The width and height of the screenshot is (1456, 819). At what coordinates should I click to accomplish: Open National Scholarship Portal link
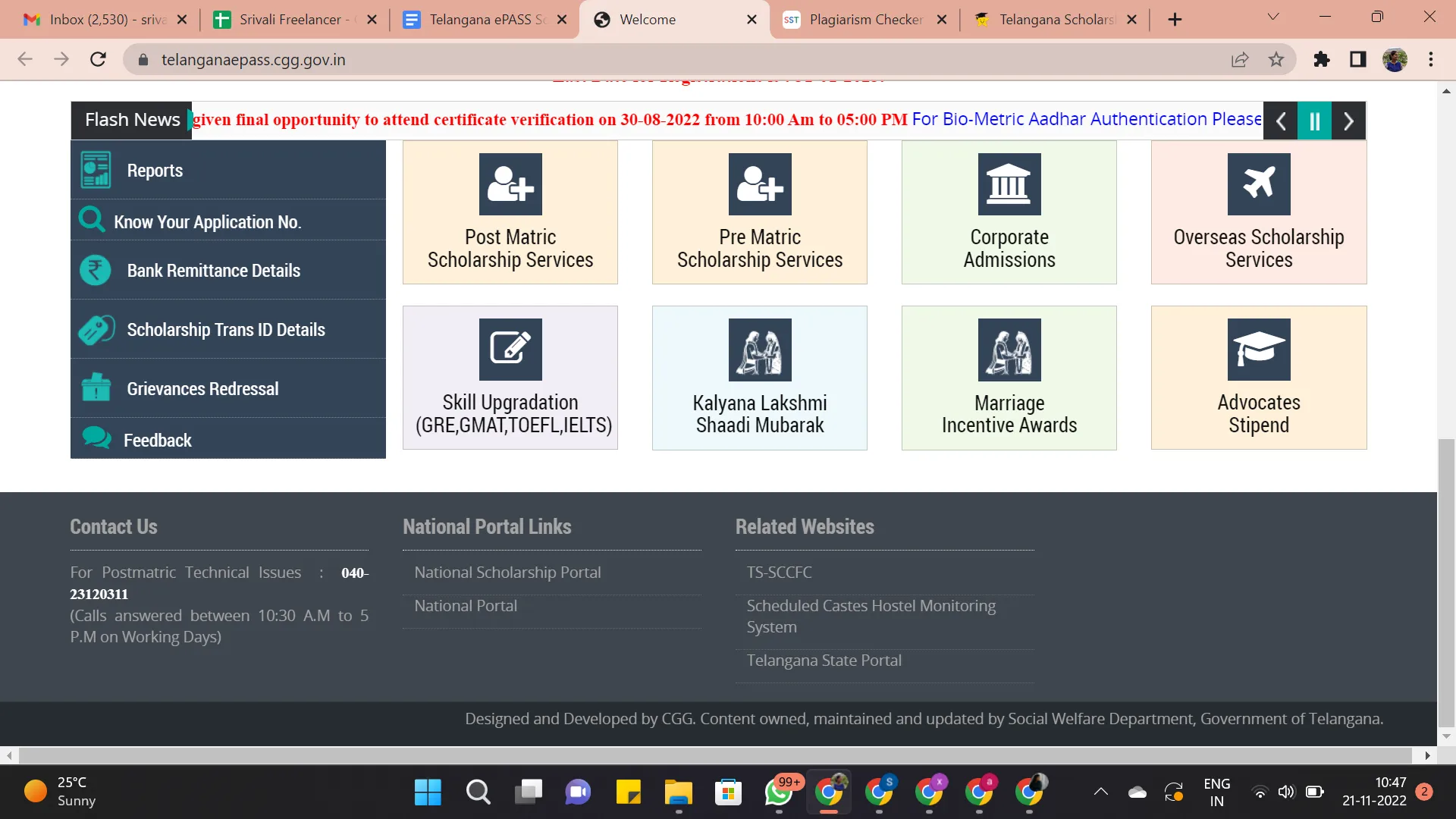(508, 571)
